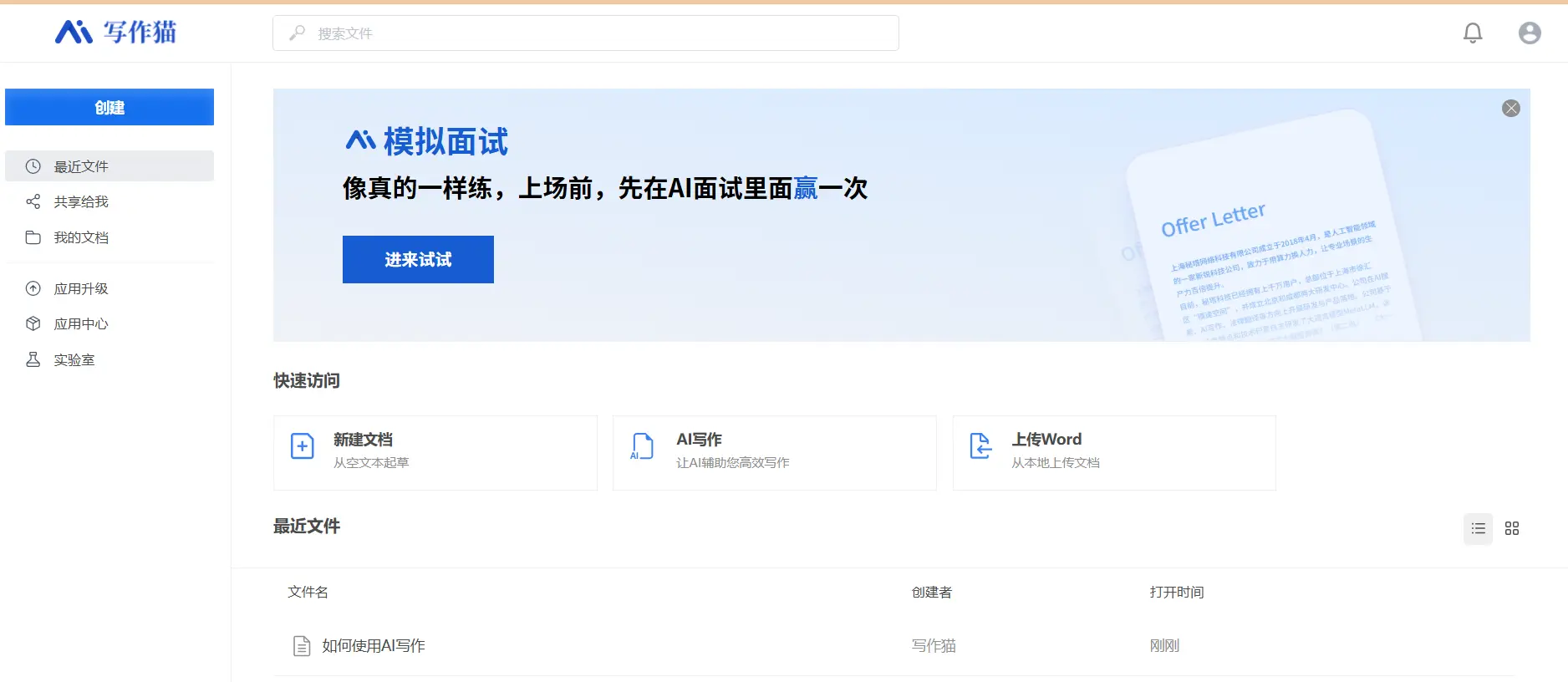Open the file 如何使用AI写作
The width and height of the screenshot is (1568, 682).
pyautogui.click(x=374, y=645)
